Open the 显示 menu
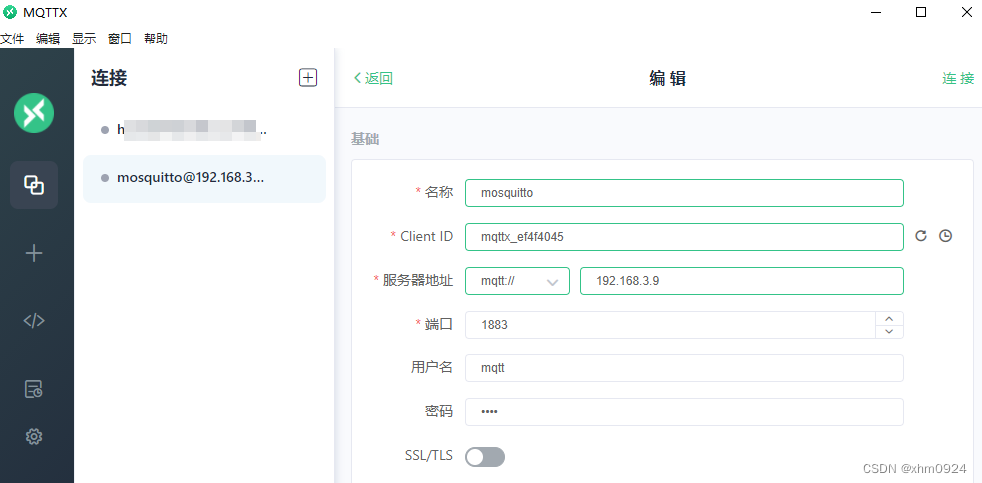 [x=84, y=39]
